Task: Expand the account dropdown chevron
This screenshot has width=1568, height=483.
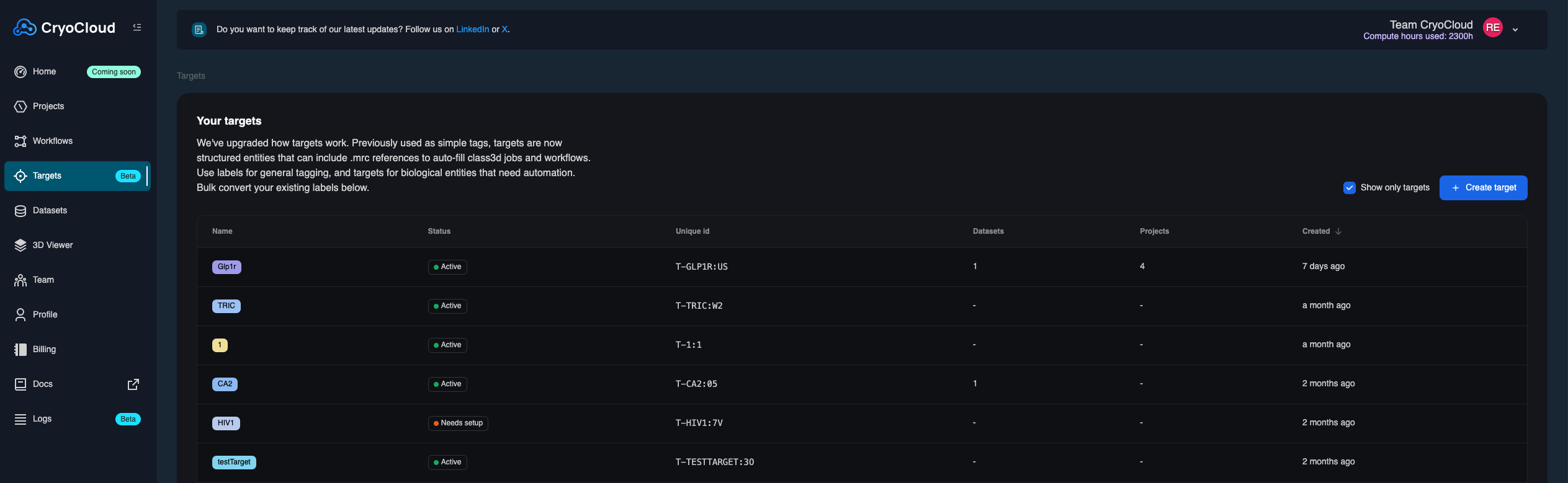Action: (1515, 30)
